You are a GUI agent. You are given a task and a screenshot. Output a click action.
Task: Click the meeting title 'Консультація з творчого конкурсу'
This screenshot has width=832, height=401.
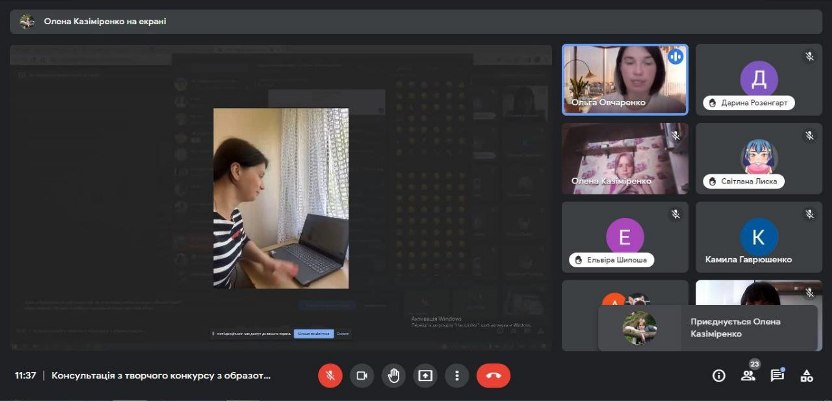coord(161,376)
